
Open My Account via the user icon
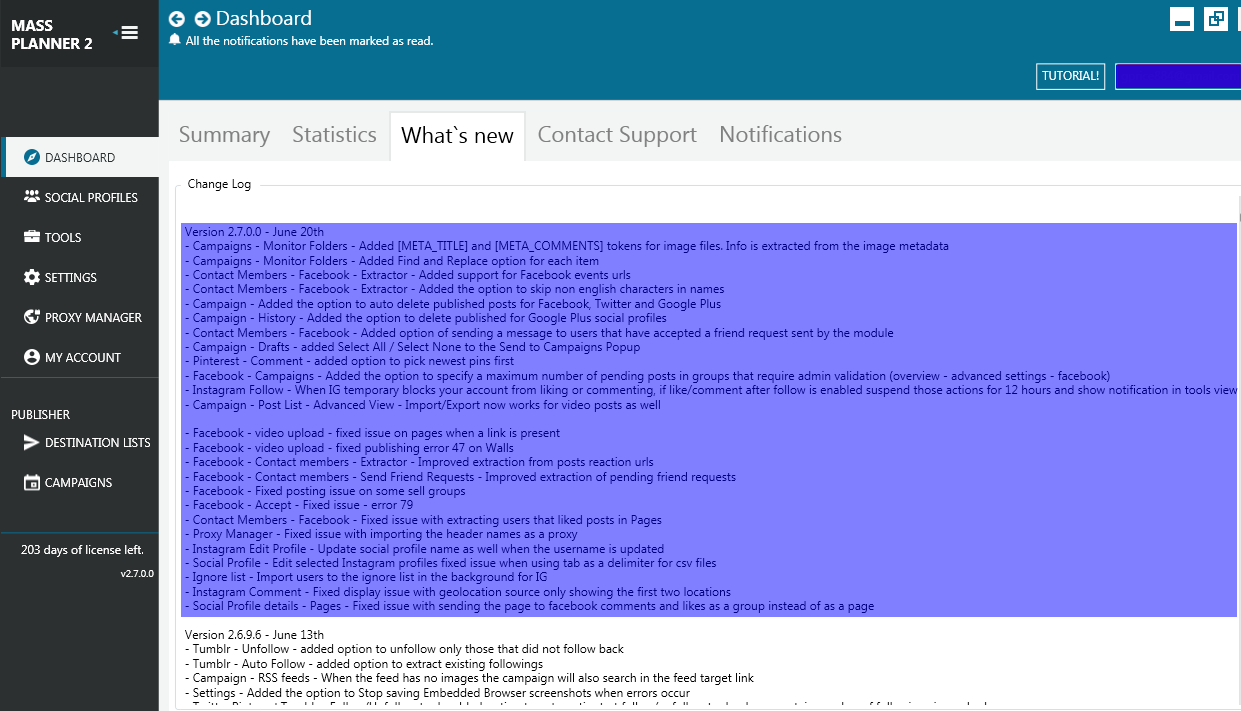coord(32,357)
